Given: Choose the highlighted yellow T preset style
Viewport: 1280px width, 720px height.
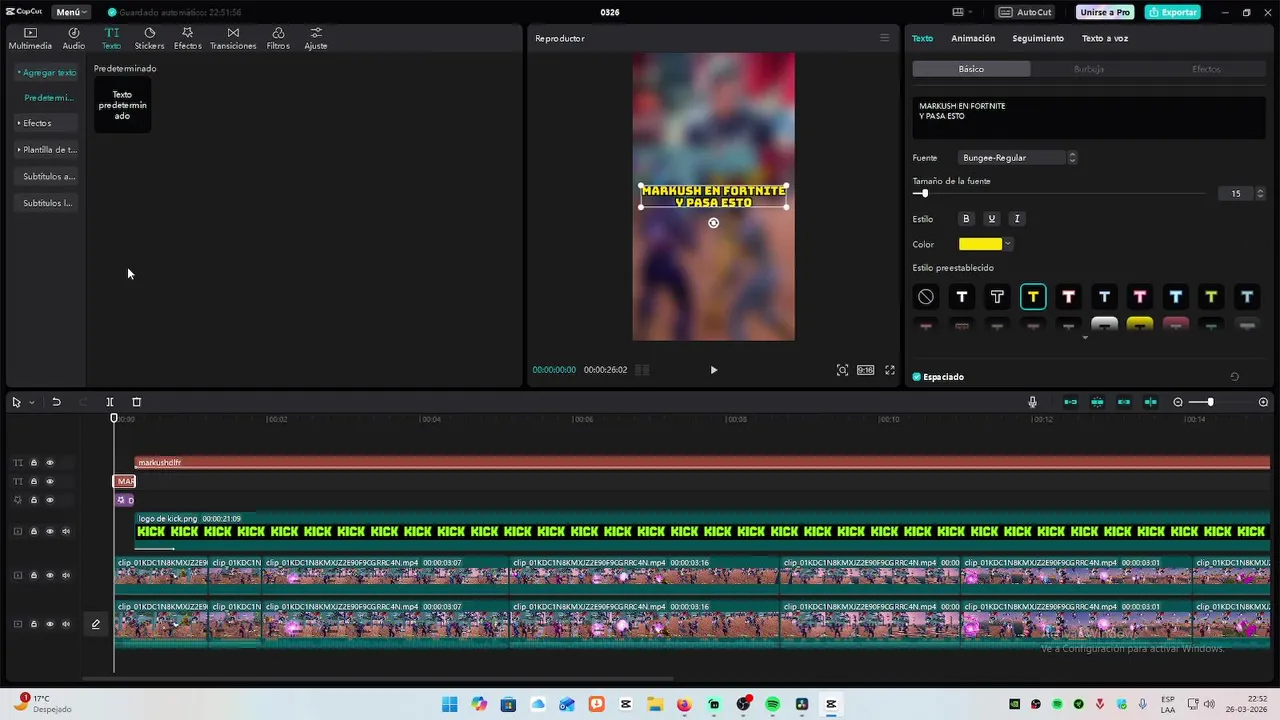Looking at the screenshot, I should (x=1033, y=297).
